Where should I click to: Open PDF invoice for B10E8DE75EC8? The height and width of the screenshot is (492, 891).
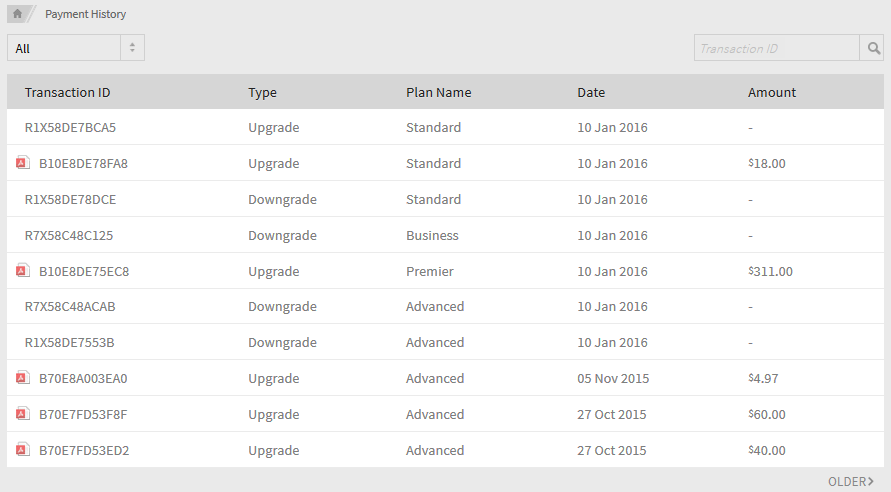tap(21, 271)
